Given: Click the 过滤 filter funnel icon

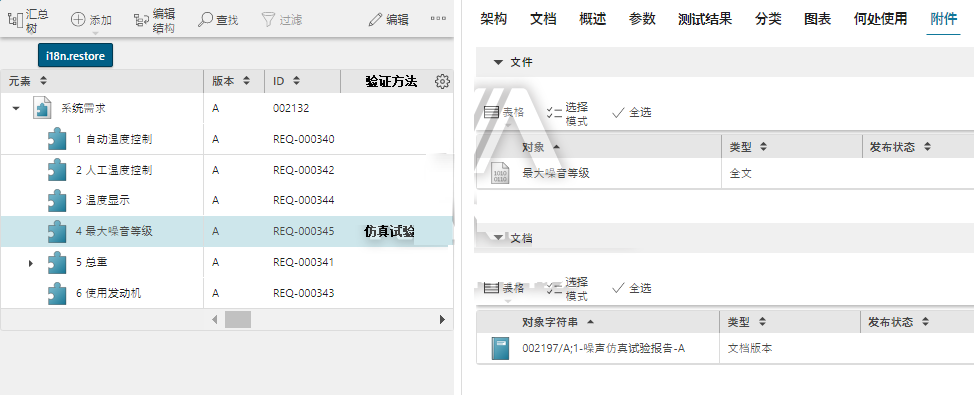Looking at the screenshot, I should (268, 20).
